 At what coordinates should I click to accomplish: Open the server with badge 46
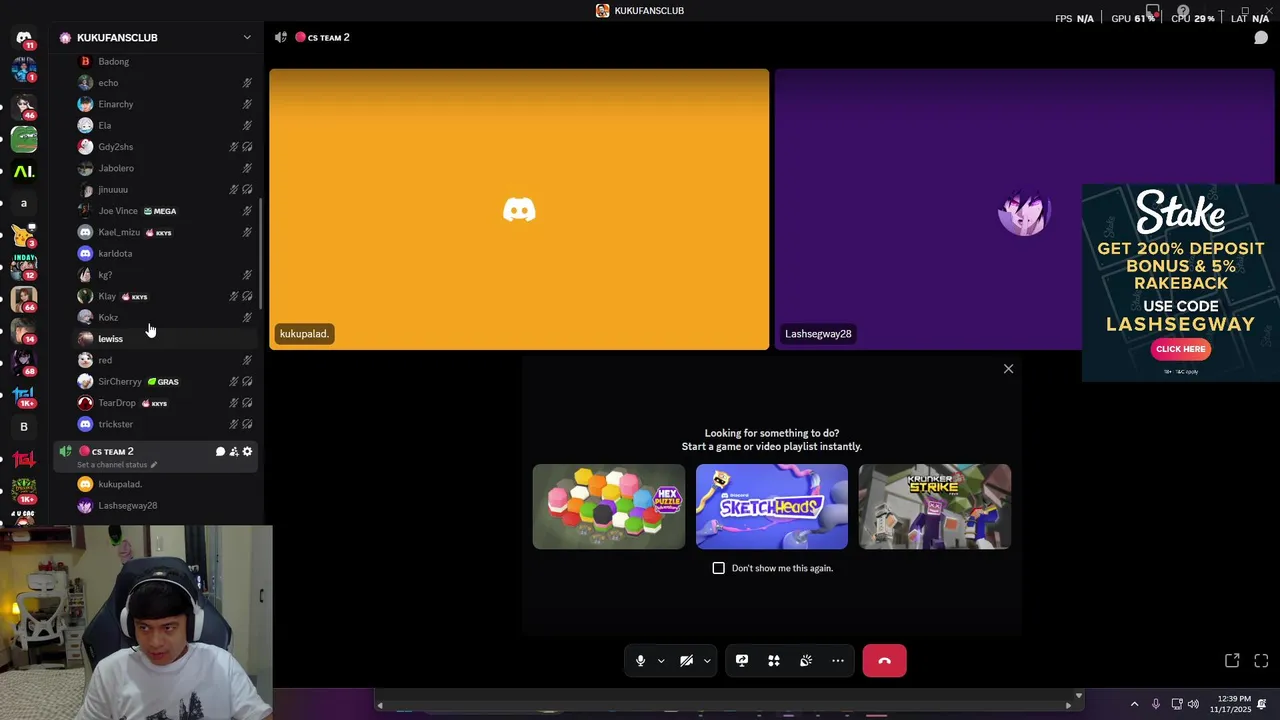(24, 107)
